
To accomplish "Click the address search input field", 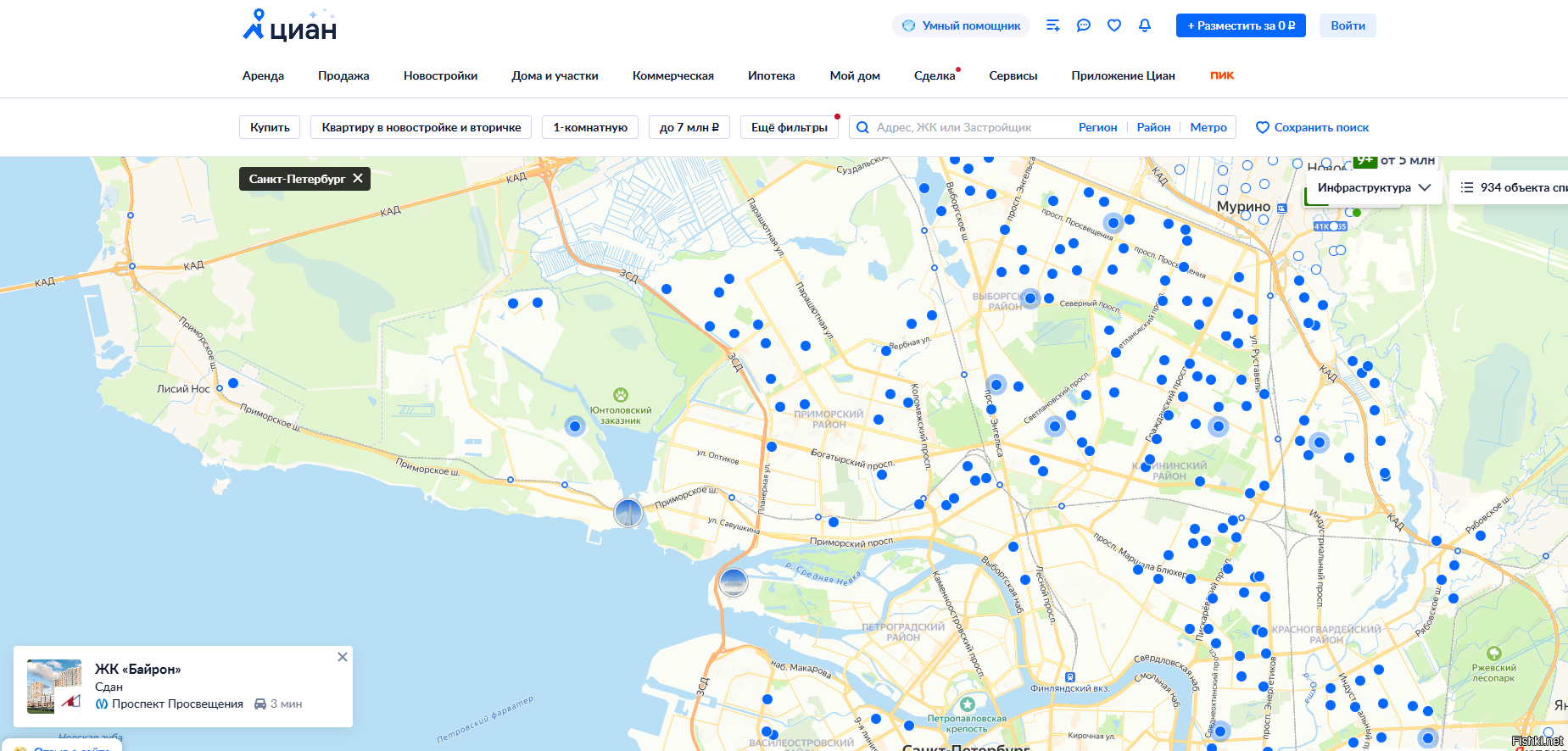I will click(967, 127).
